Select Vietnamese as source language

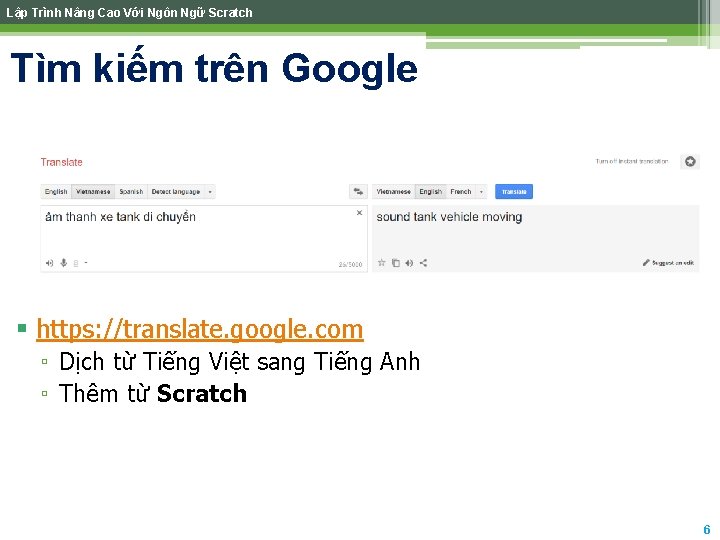(93, 191)
